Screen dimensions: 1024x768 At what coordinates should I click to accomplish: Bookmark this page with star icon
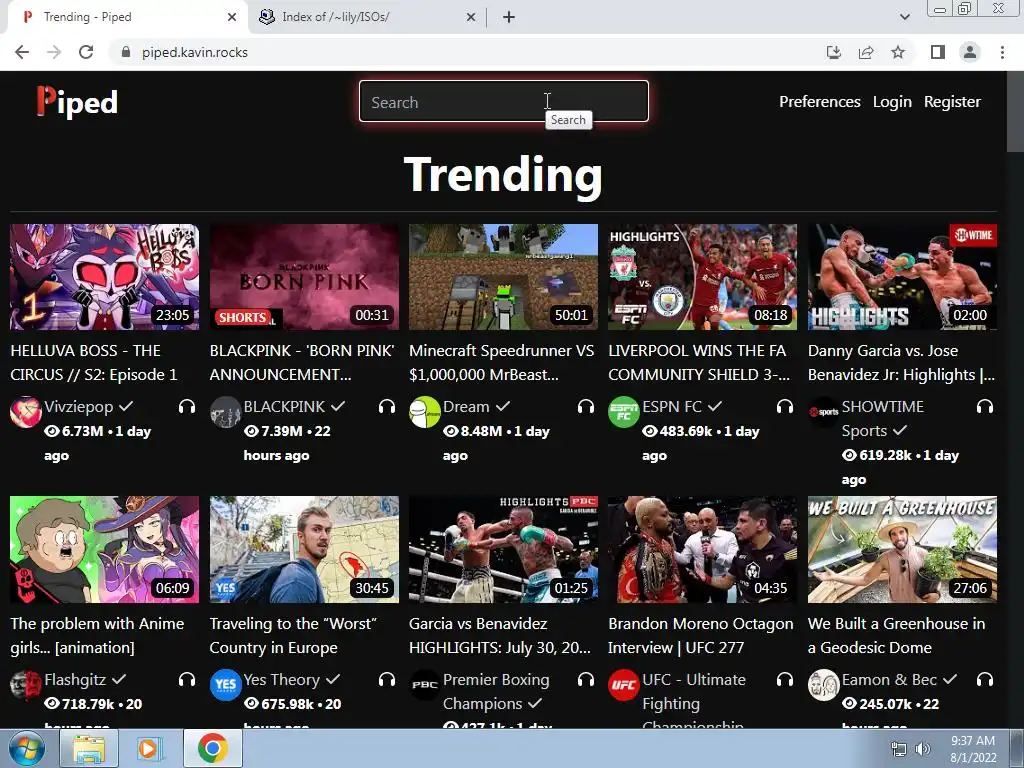(x=898, y=52)
